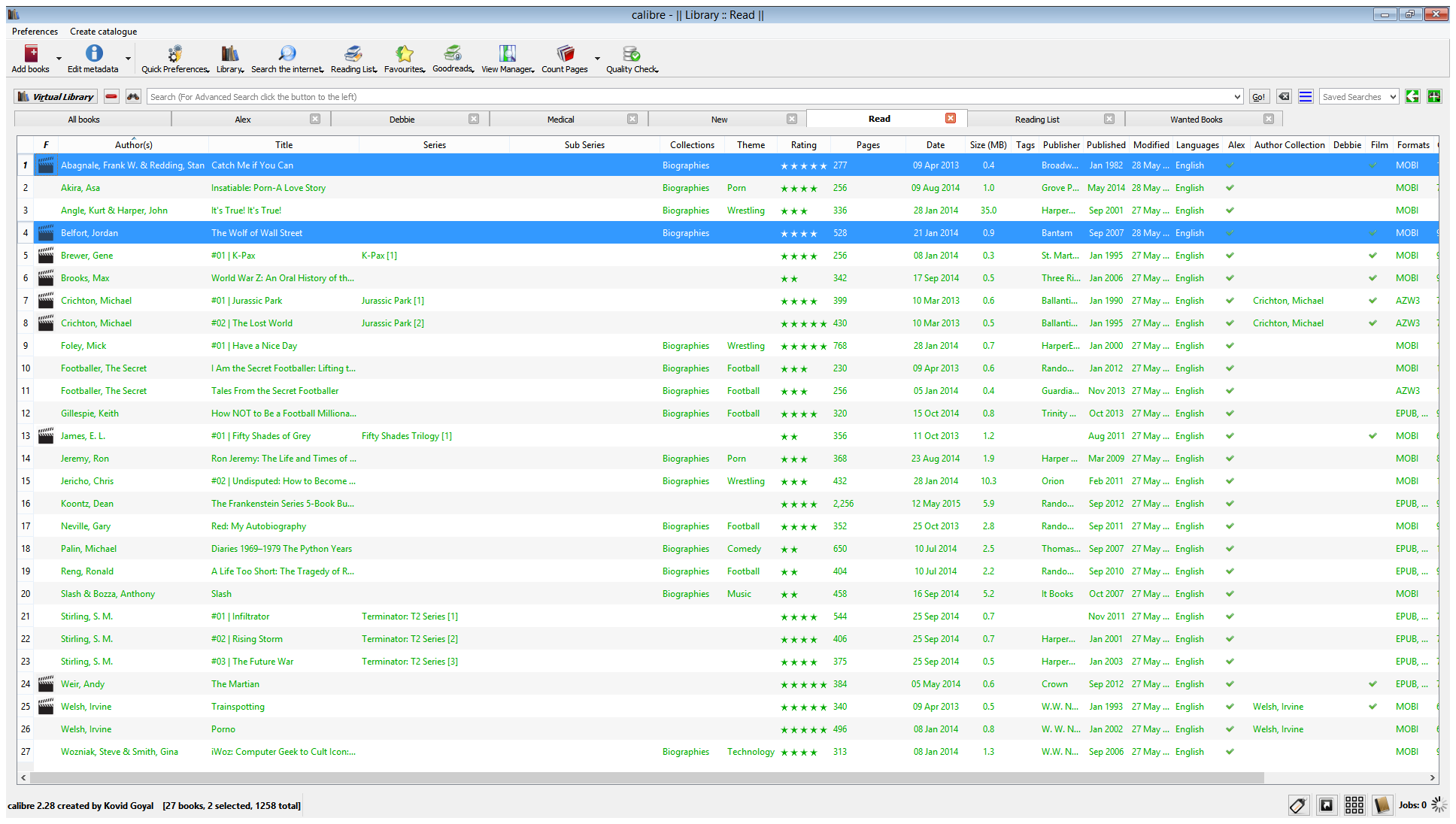The width and height of the screenshot is (1456, 824).
Task: Open the Goodreads toolbar icon
Action: [452, 53]
